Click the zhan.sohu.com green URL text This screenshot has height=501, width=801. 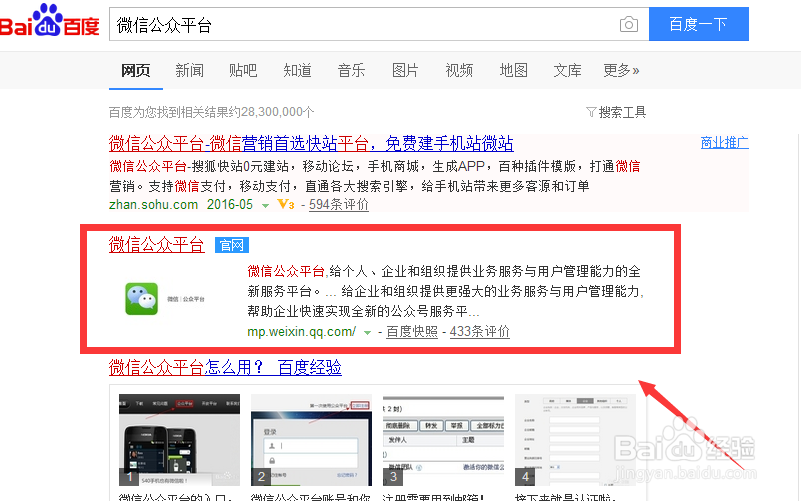pos(153,205)
